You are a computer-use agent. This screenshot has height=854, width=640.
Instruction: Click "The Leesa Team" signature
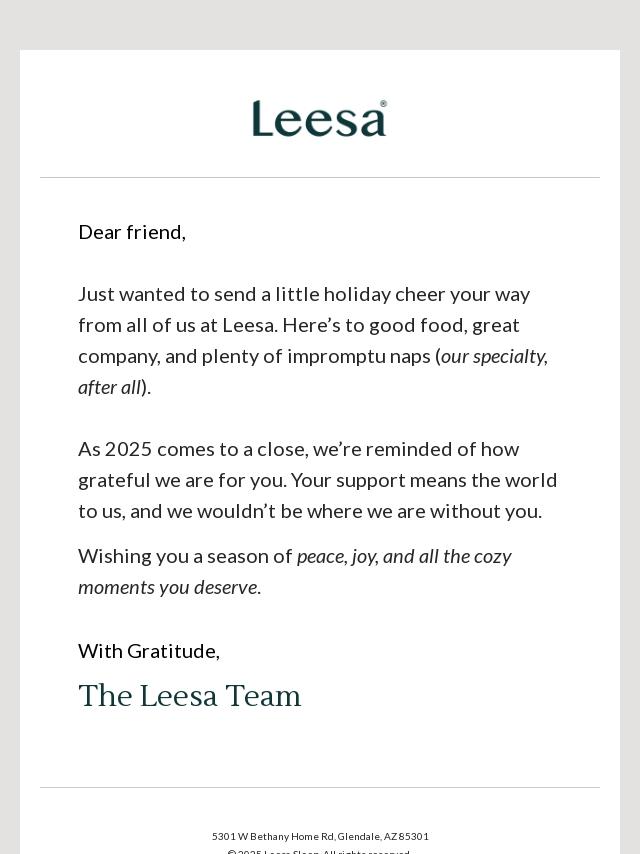(x=190, y=696)
